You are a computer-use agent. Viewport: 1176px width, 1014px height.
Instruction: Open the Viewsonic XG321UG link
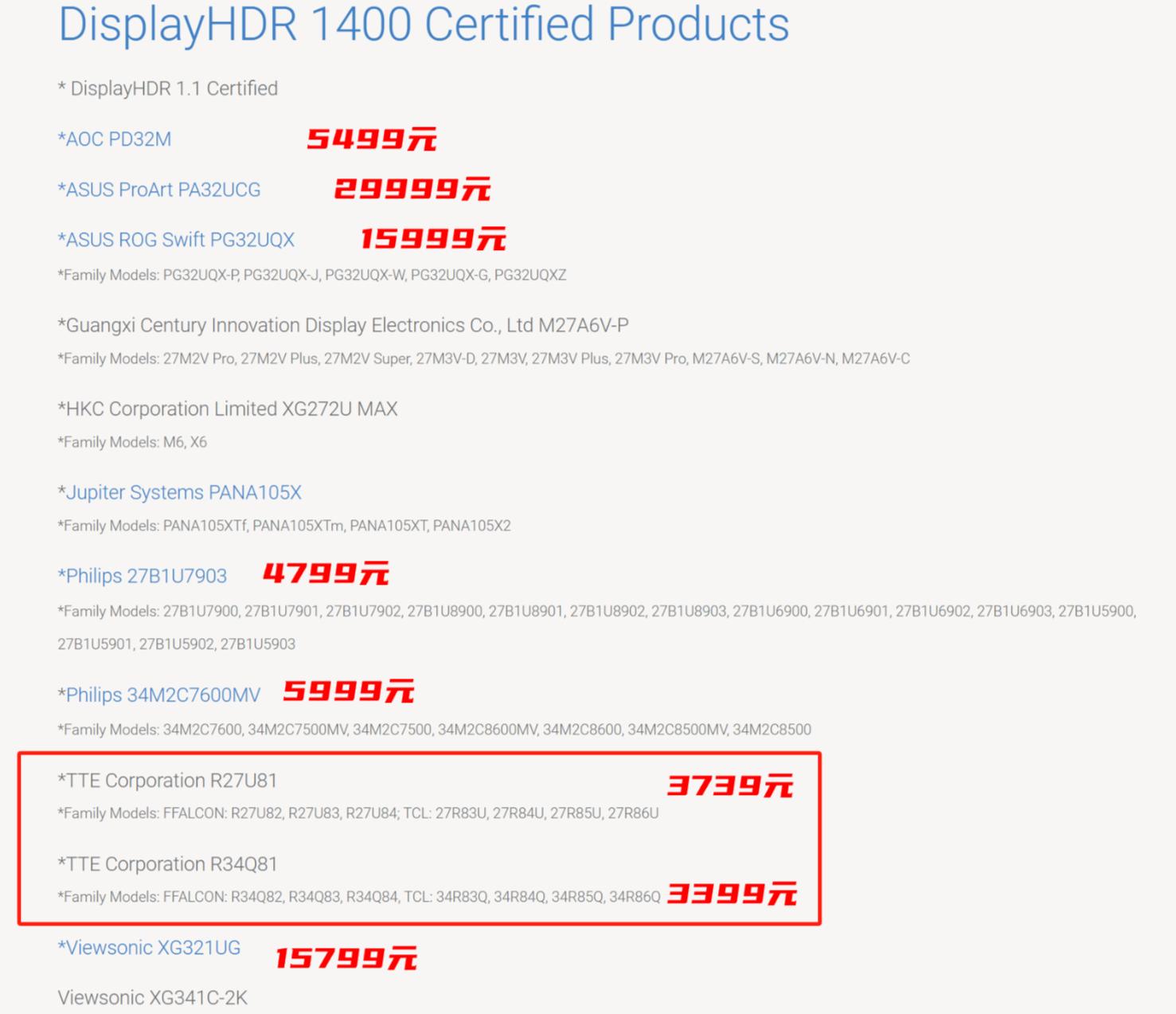[149, 947]
